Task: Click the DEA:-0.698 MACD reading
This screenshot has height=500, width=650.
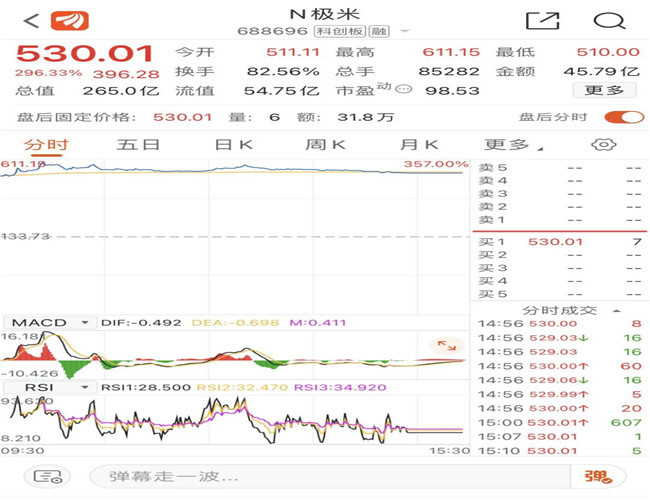Action: pos(235,323)
